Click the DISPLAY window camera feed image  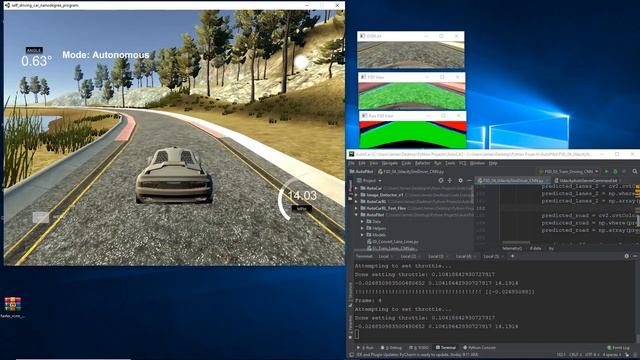tap(411, 54)
